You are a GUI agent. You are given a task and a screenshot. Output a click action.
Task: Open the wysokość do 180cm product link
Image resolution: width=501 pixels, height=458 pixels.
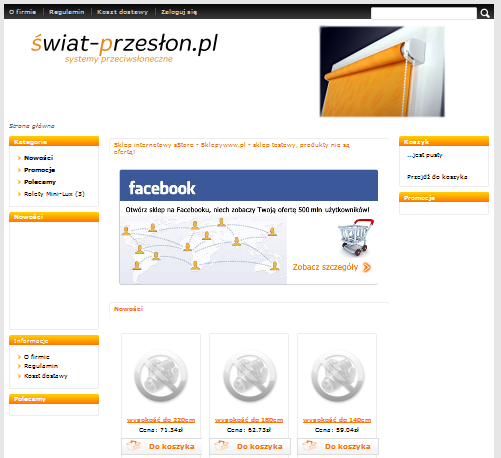[249, 420]
